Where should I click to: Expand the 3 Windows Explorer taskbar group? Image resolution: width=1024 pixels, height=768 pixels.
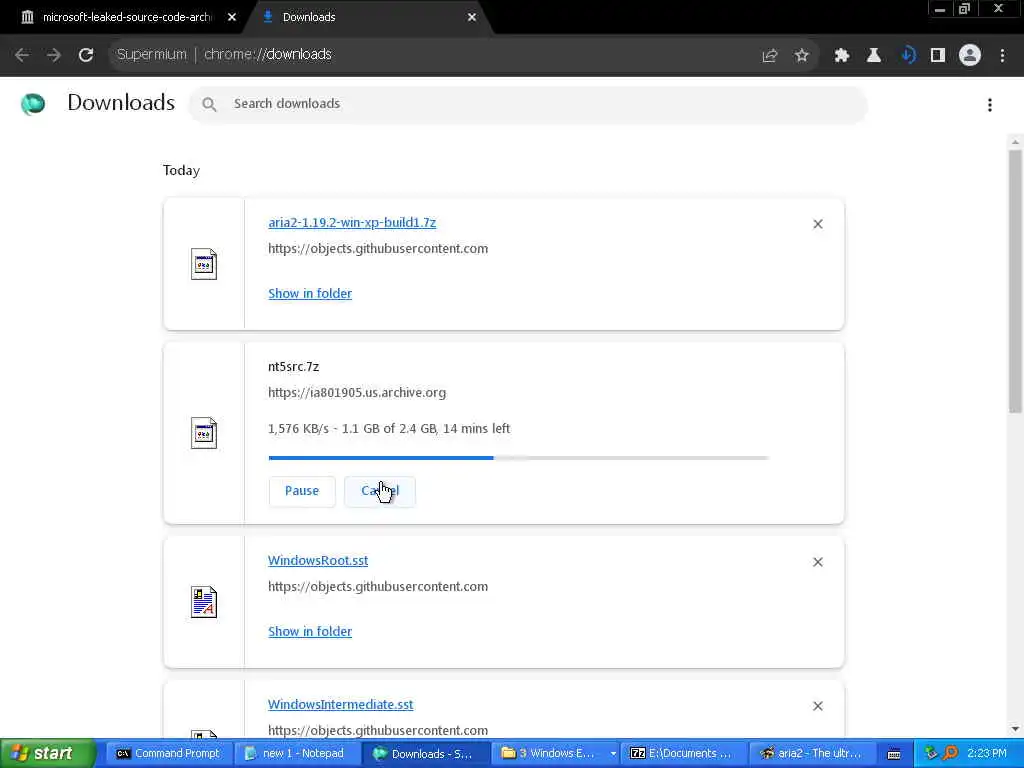[555, 754]
